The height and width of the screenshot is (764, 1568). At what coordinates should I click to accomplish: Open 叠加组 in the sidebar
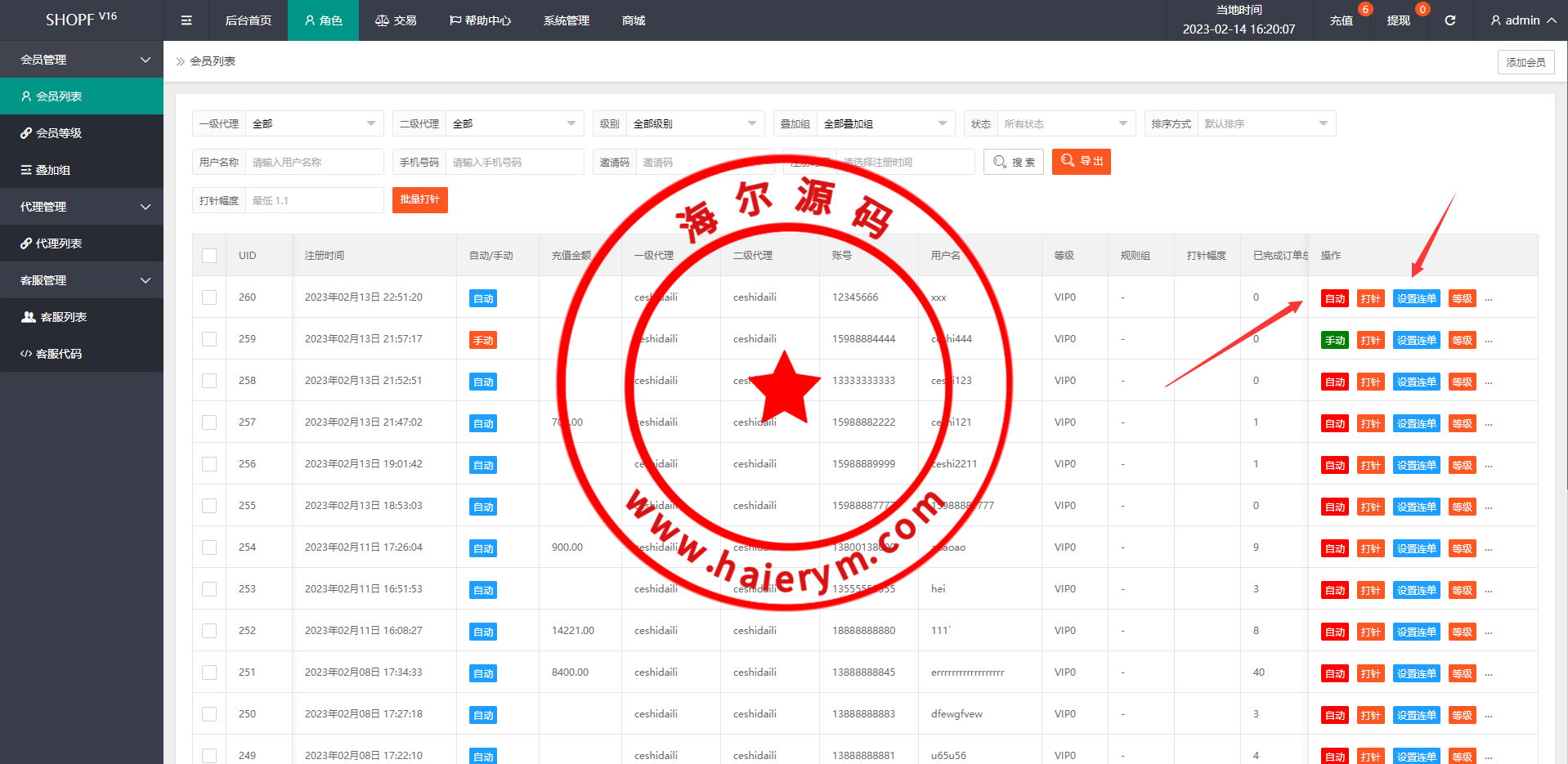click(x=52, y=170)
